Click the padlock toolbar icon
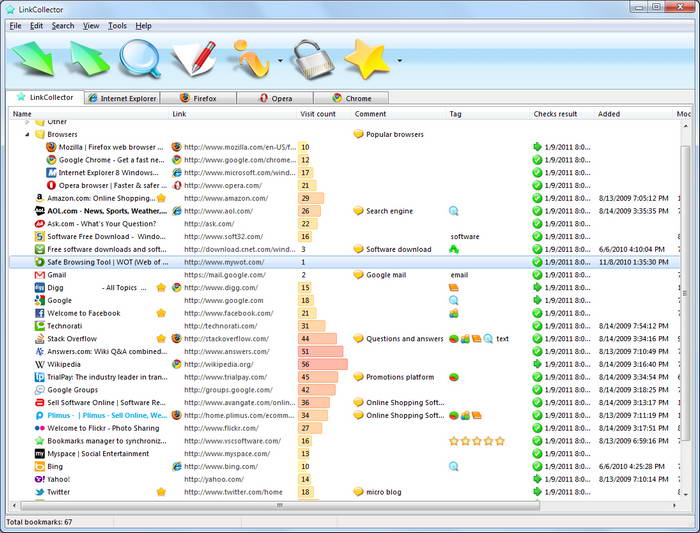Viewport: 700px width, 533px height. [312, 58]
